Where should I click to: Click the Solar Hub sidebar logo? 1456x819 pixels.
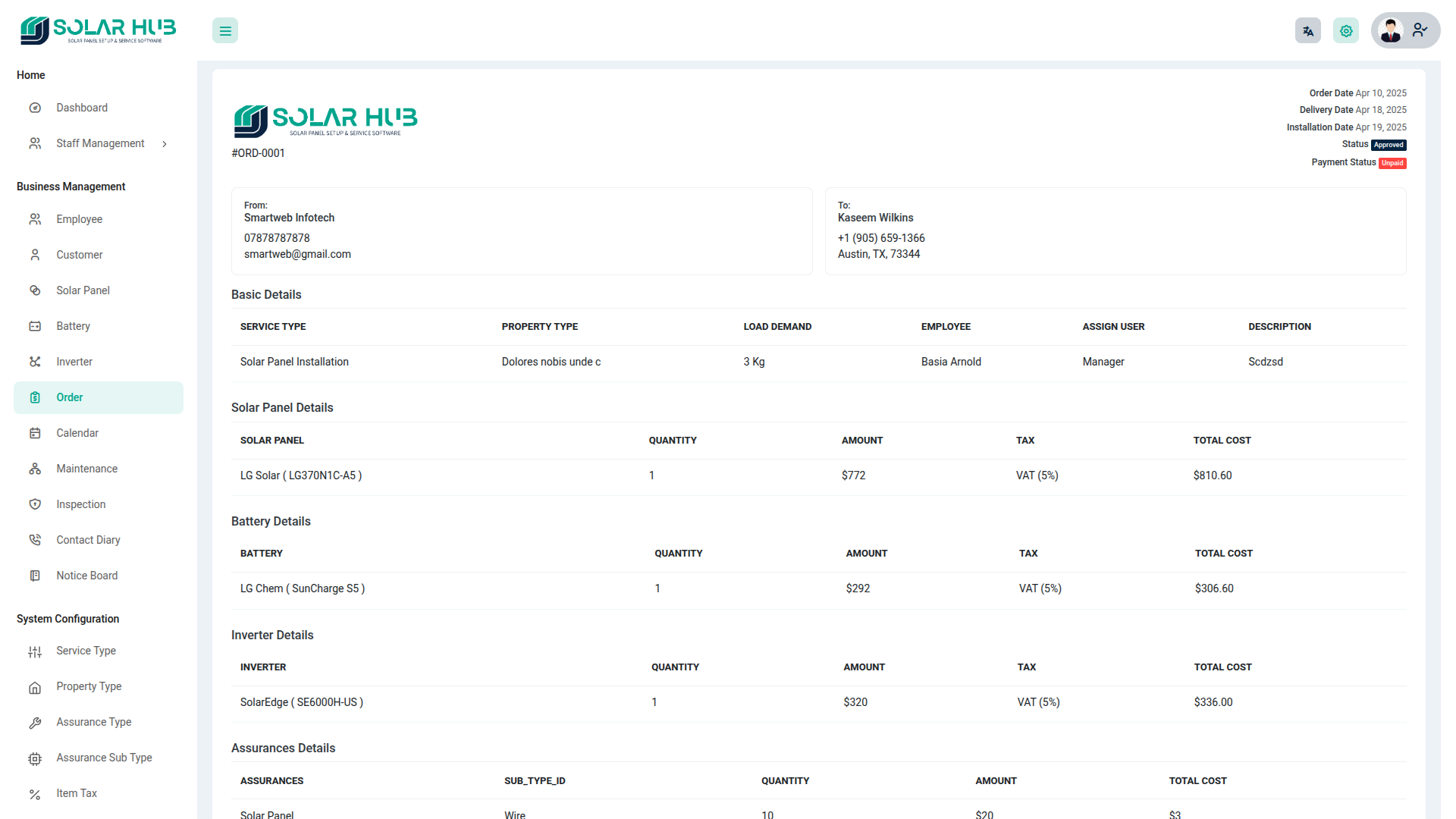click(98, 30)
